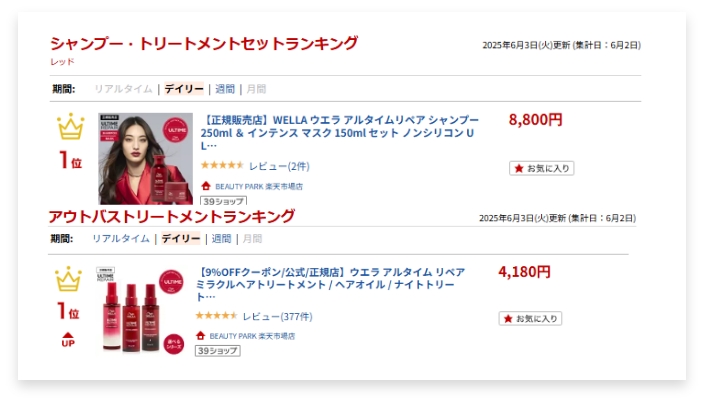Click shop house icon beside the 4,180円 treatment
This screenshot has height=404, width=704.
coord(200,336)
